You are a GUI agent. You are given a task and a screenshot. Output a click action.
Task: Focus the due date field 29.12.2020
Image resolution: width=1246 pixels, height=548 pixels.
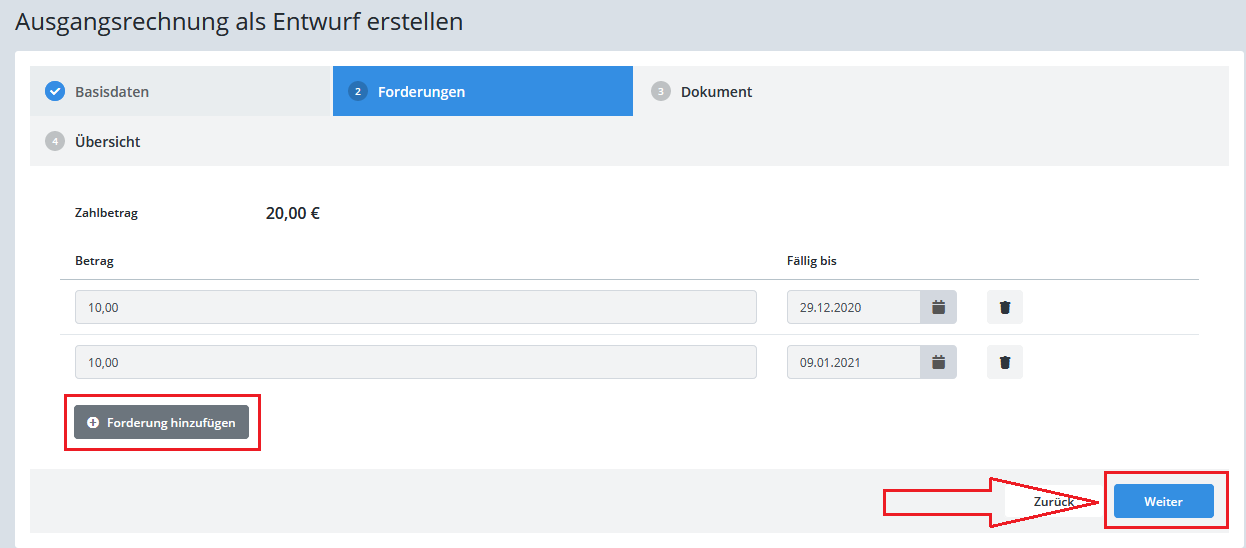pyautogui.click(x=854, y=307)
